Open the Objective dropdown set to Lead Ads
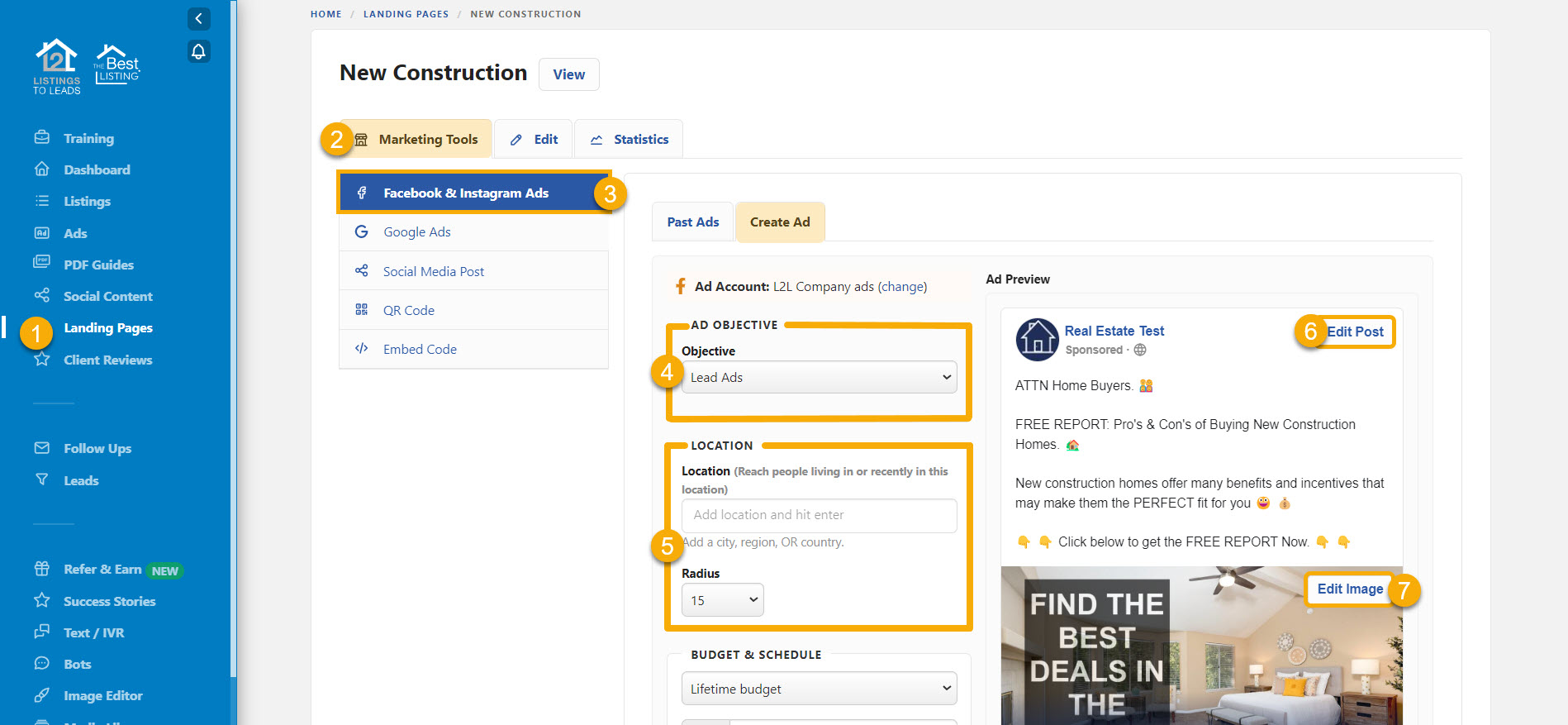 pos(819,377)
